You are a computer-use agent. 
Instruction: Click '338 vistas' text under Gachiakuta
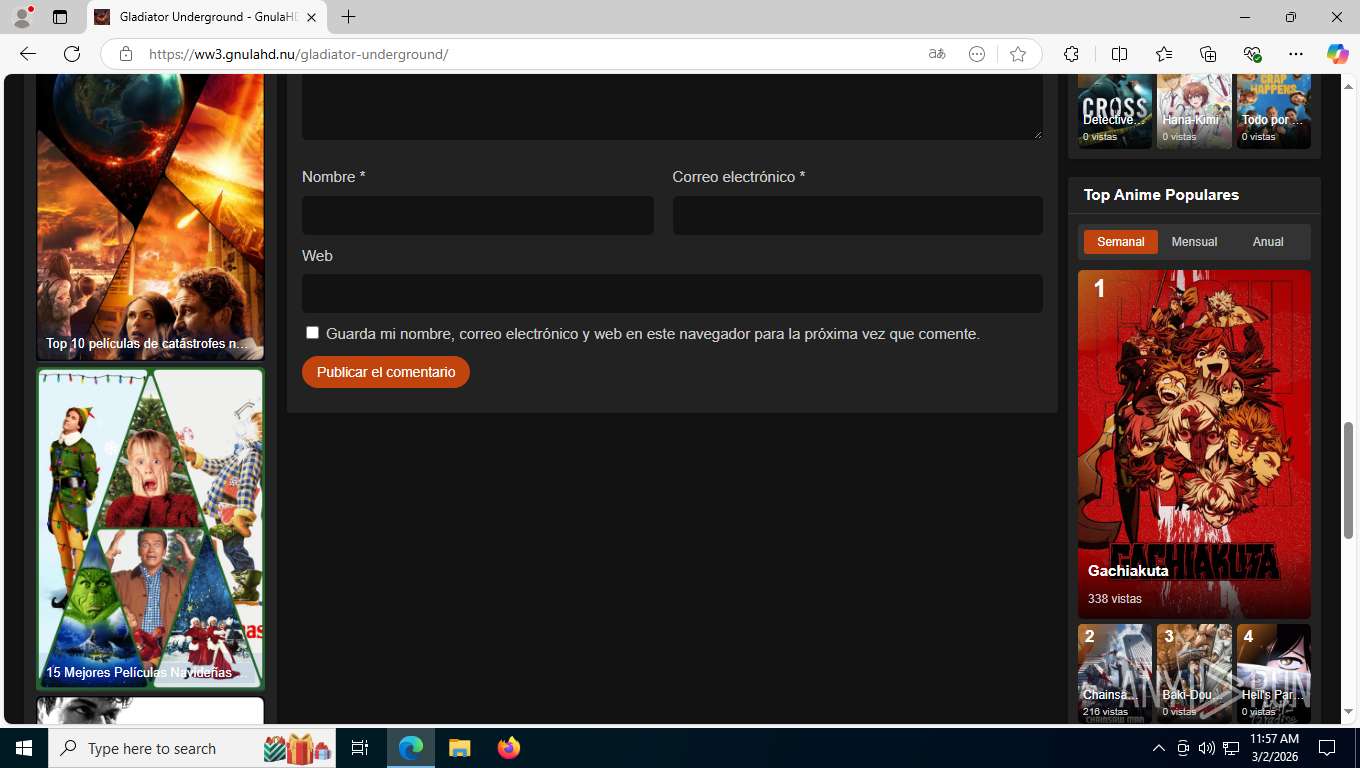[x=1115, y=599]
